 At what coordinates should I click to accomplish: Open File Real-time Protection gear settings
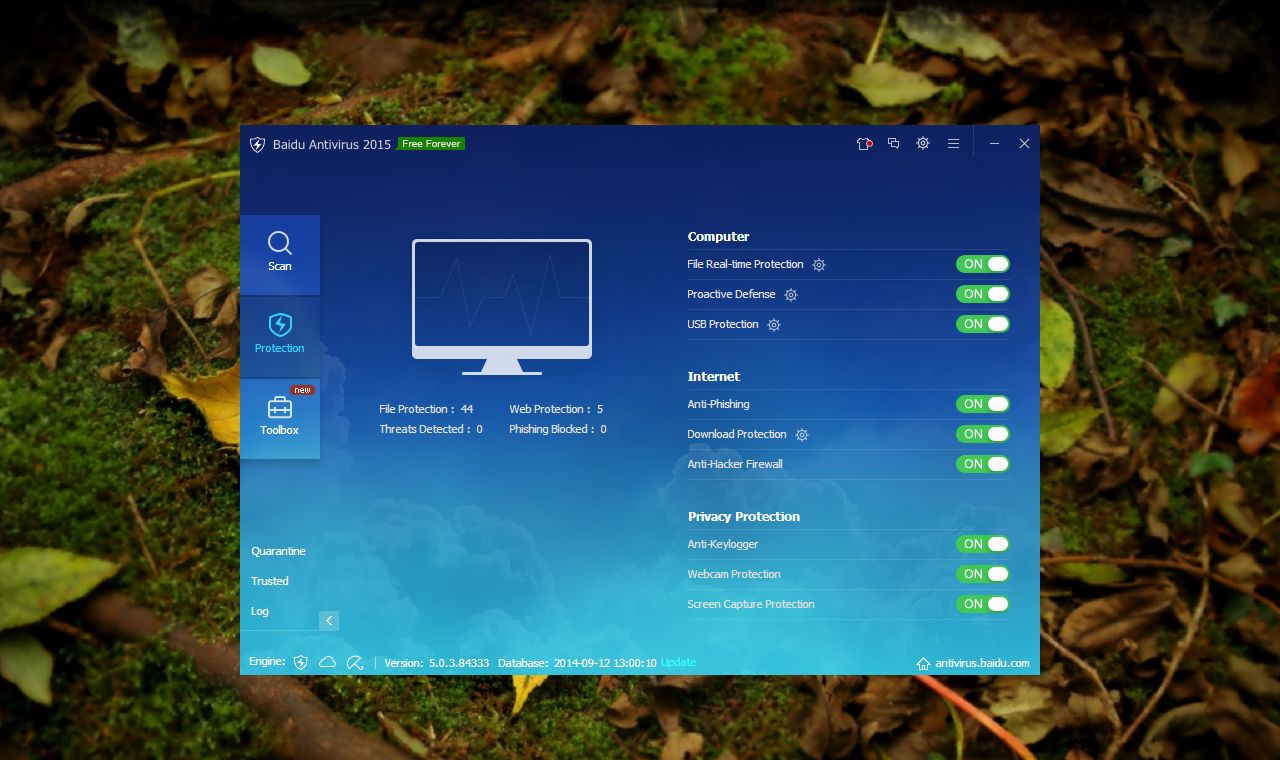819,265
